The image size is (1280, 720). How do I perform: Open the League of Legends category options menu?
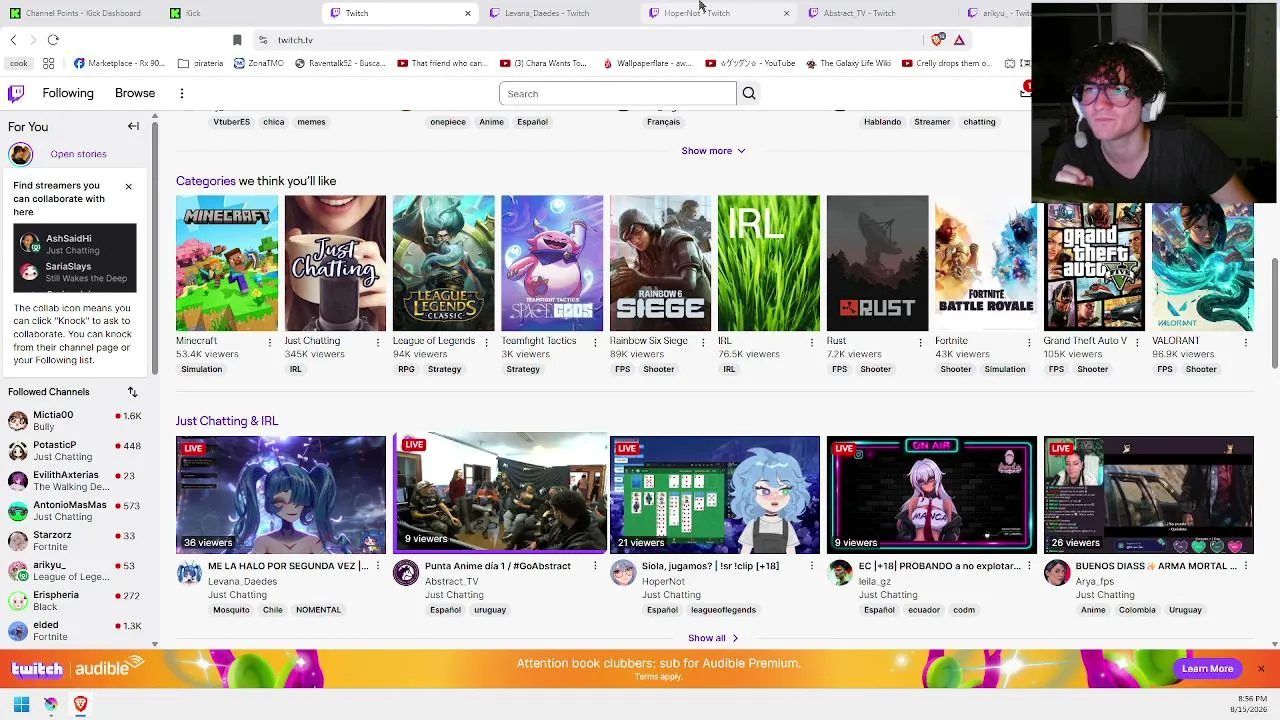click(x=486, y=342)
